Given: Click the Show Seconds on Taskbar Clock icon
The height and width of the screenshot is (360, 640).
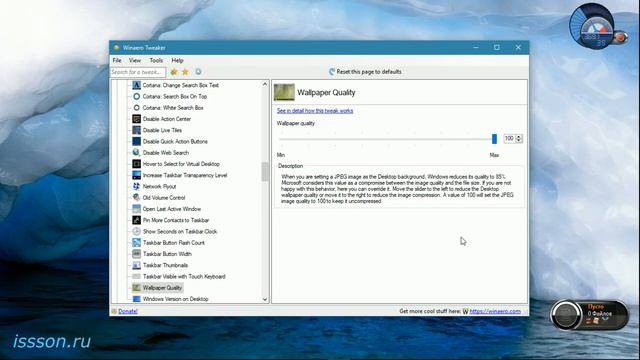Looking at the screenshot, I should 136,231.
